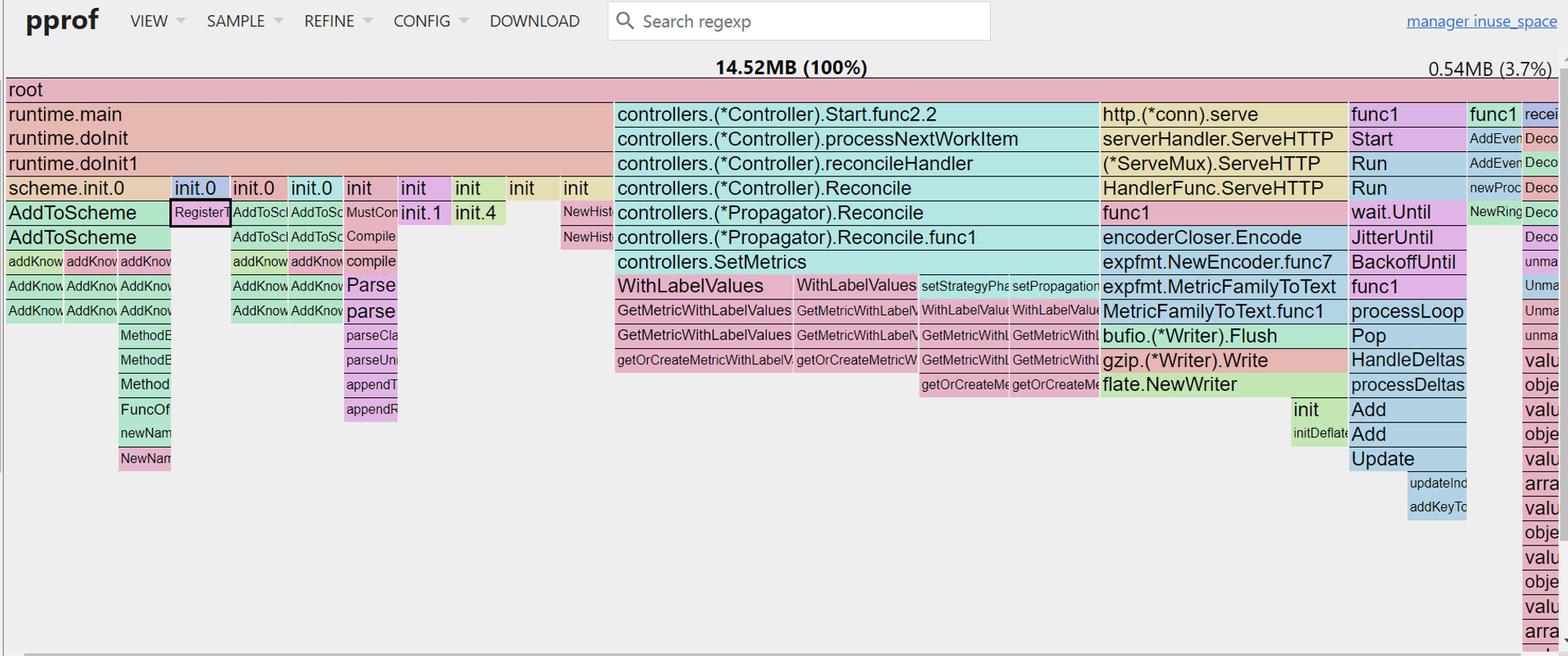The height and width of the screenshot is (656, 1568).
Task: Open the VIEW menu
Action: (x=157, y=21)
